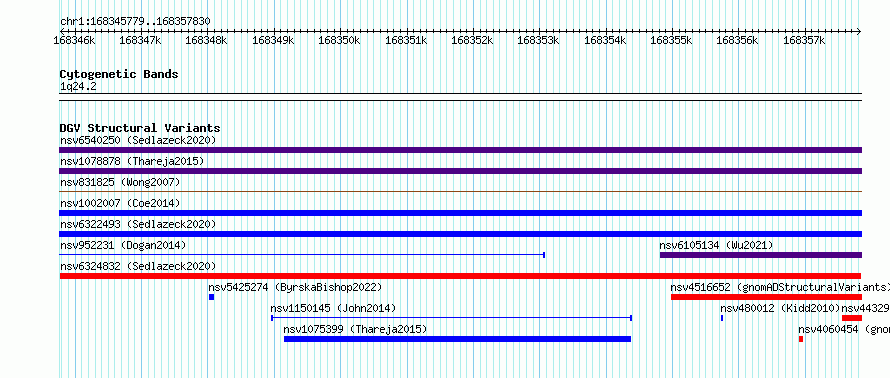Image resolution: width=890 pixels, height=378 pixels.
Task: Select the 168354k ruler tick label
Action: pyautogui.click(x=605, y=40)
